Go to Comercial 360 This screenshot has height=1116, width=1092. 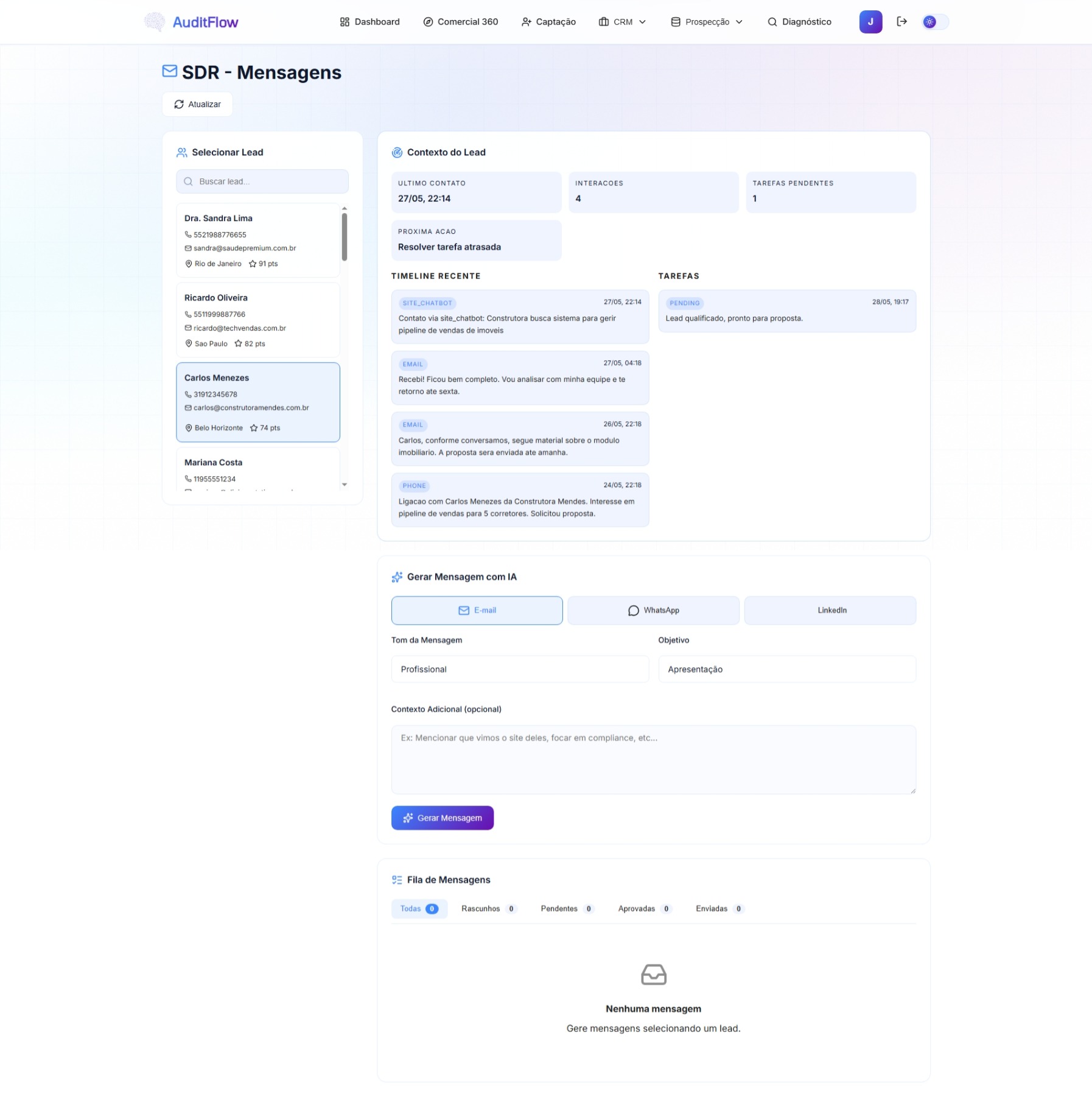pos(461,22)
